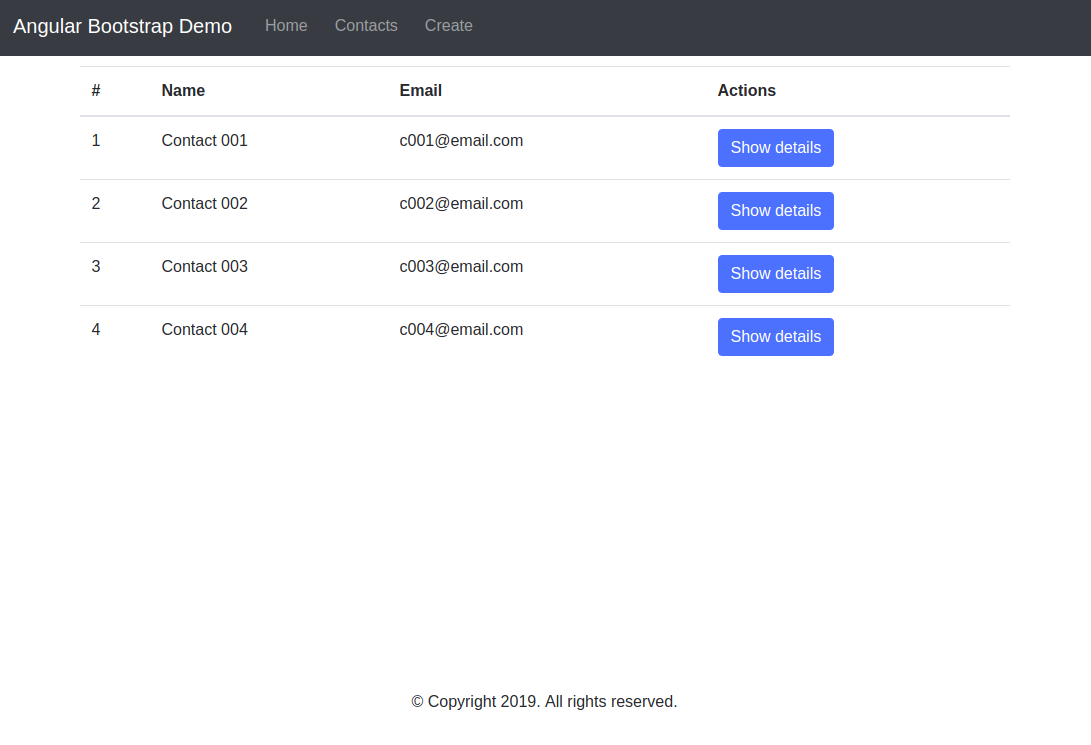The image size is (1091, 745).
Task: Click the # column header
Action: (95, 90)
